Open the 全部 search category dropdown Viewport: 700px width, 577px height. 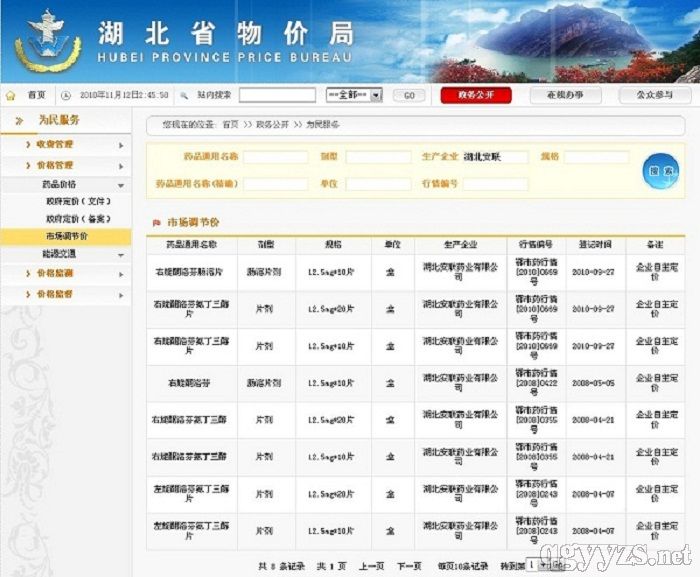[354, 95]
